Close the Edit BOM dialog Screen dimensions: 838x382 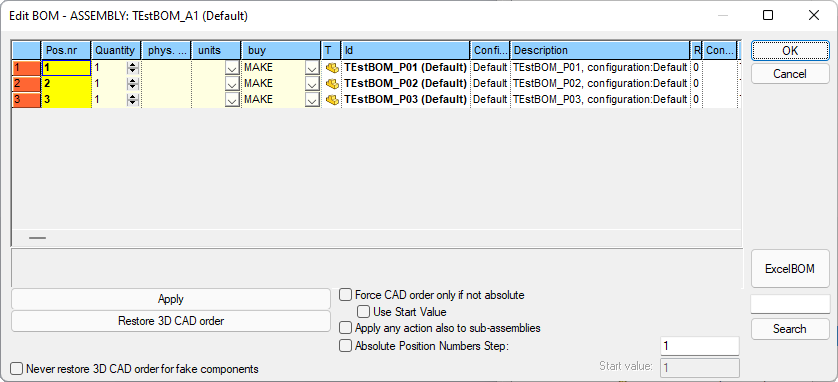tap(814, 15)
